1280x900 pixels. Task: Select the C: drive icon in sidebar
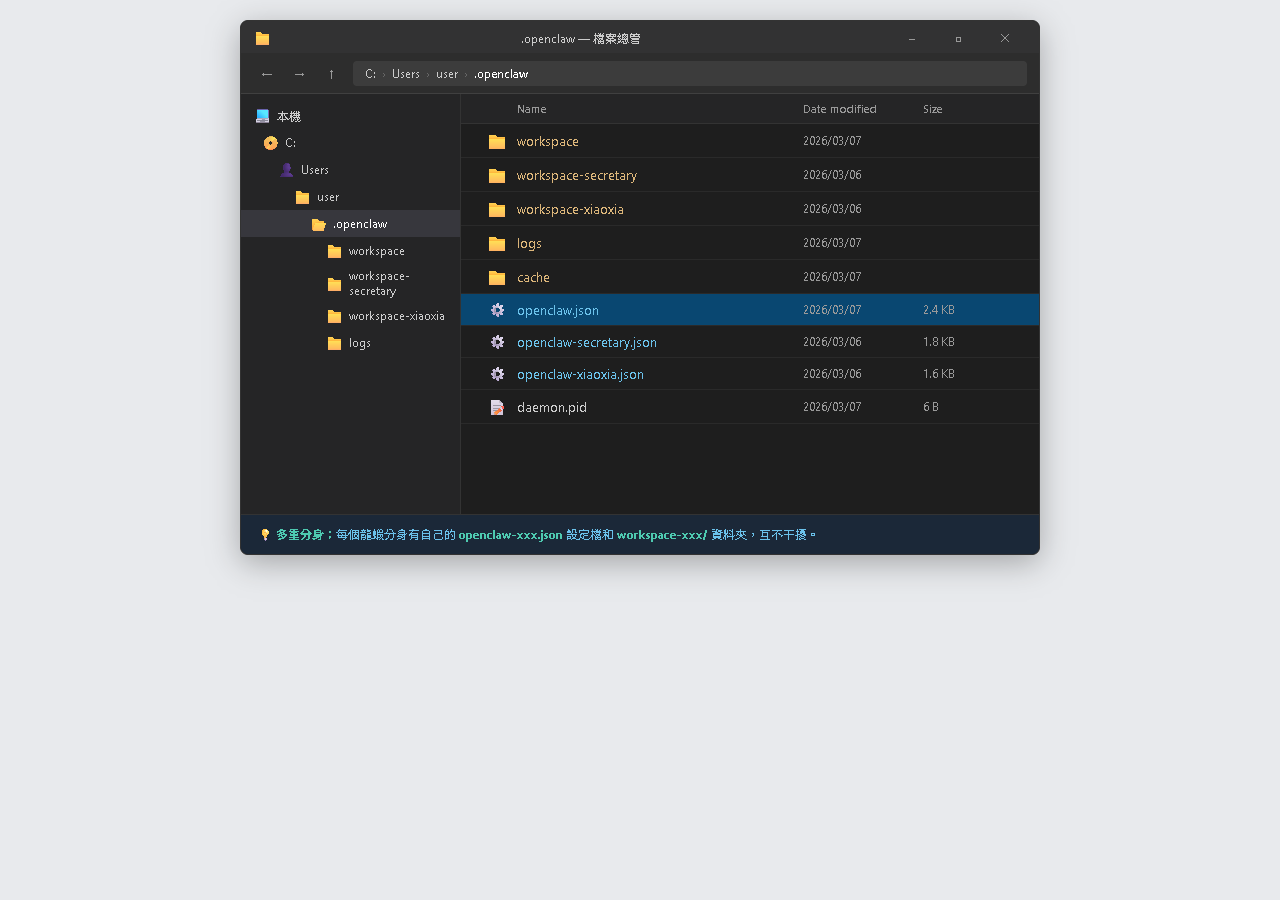[x=271, y=143]
